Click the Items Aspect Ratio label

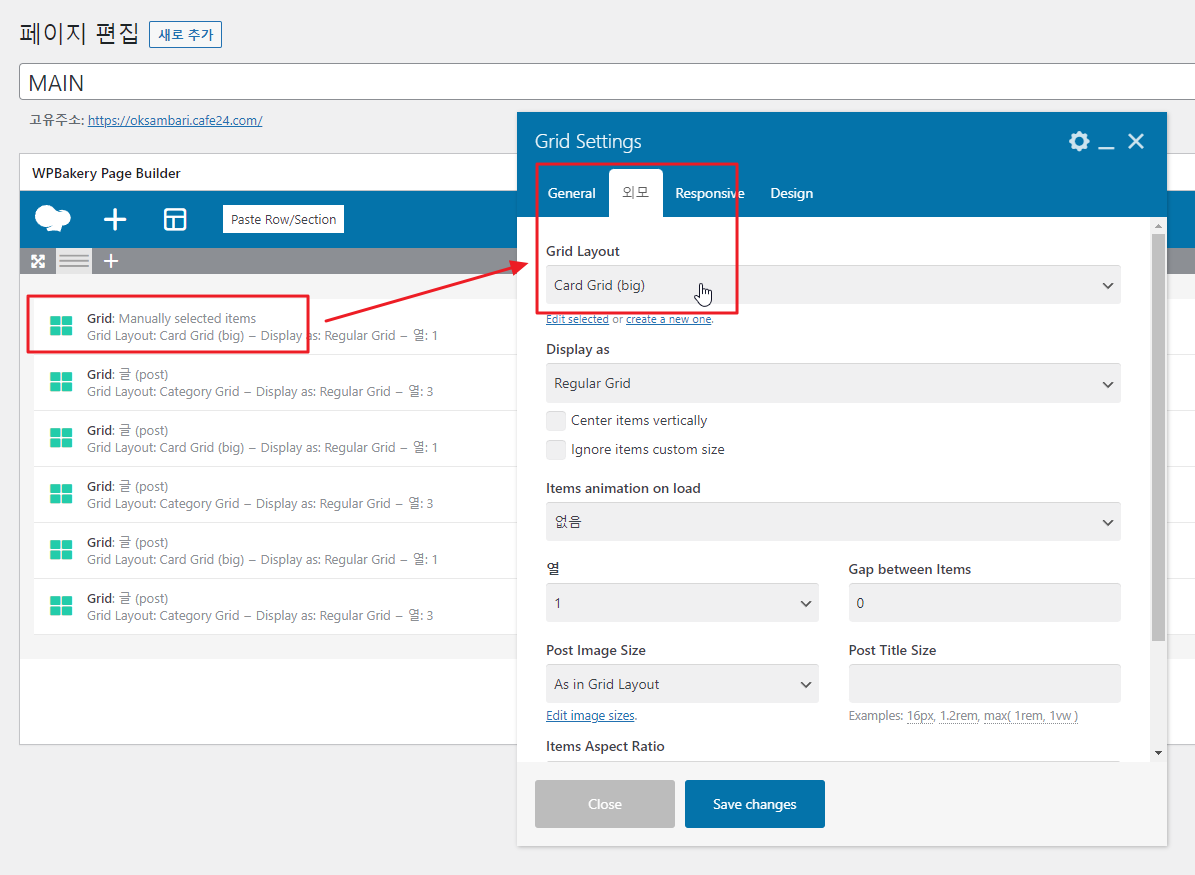point(605,746)
